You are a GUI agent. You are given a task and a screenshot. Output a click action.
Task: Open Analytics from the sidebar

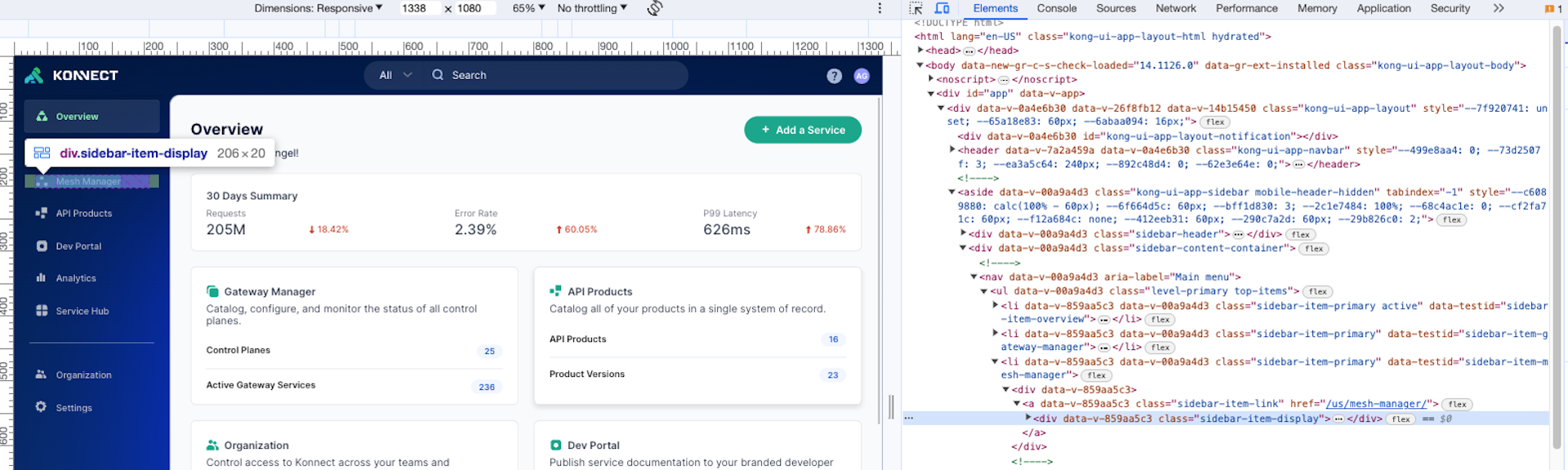coord(75,278)
